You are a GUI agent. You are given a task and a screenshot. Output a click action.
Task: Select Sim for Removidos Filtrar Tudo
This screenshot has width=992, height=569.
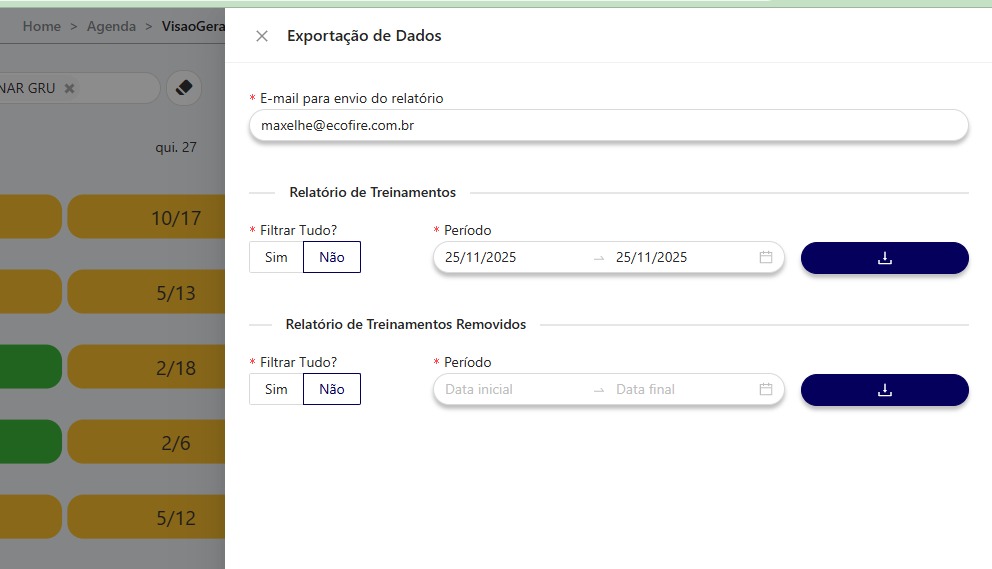(276, 389)
